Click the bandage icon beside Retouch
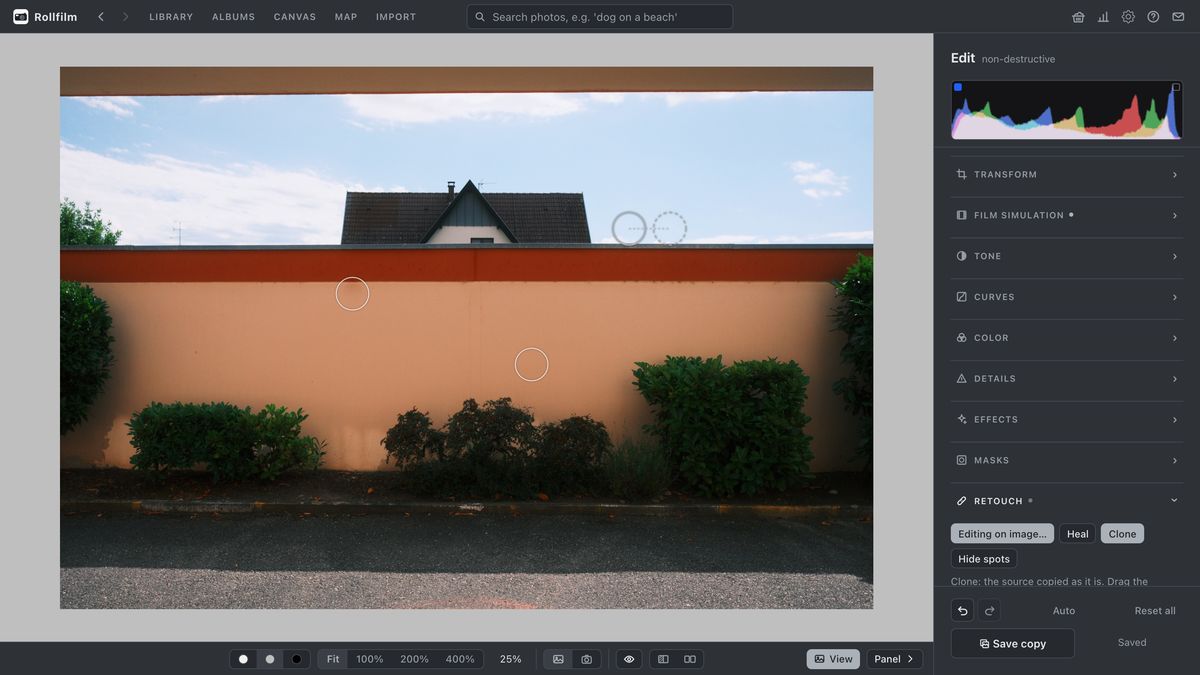The image size is (1200, 675). pos(961,501)
